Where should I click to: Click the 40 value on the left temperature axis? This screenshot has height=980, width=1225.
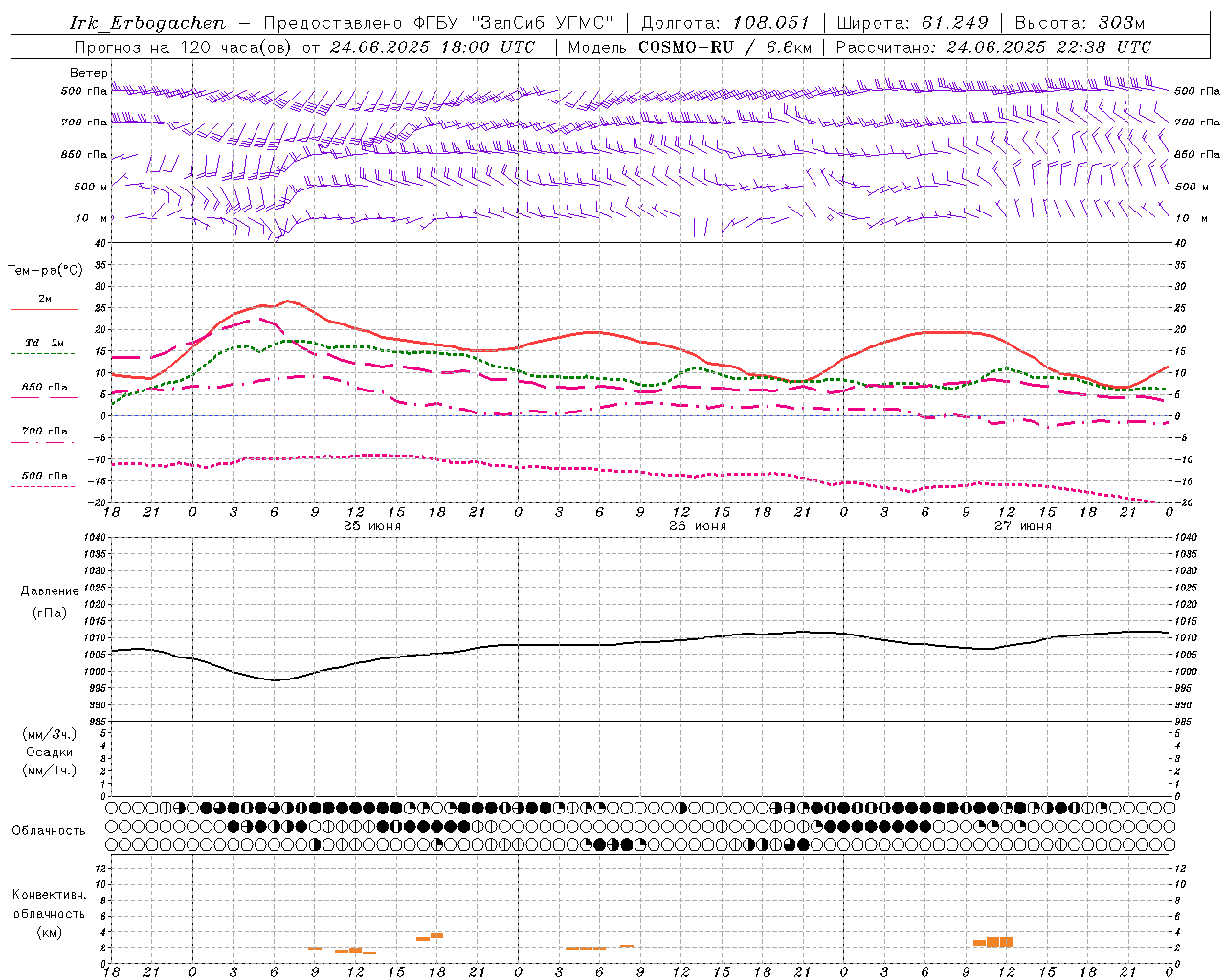pos(100,244)
